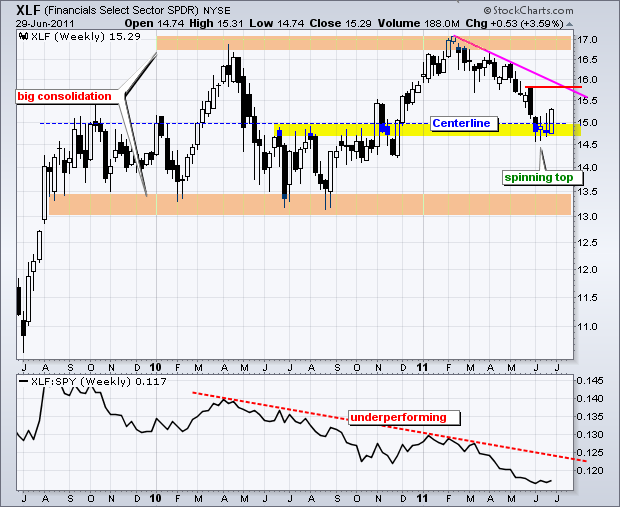This screenshot has width=620, height=507.
Task: Click the 'Volume 188.0M' value
Action: pyautogui.click(x=418, y=24)
